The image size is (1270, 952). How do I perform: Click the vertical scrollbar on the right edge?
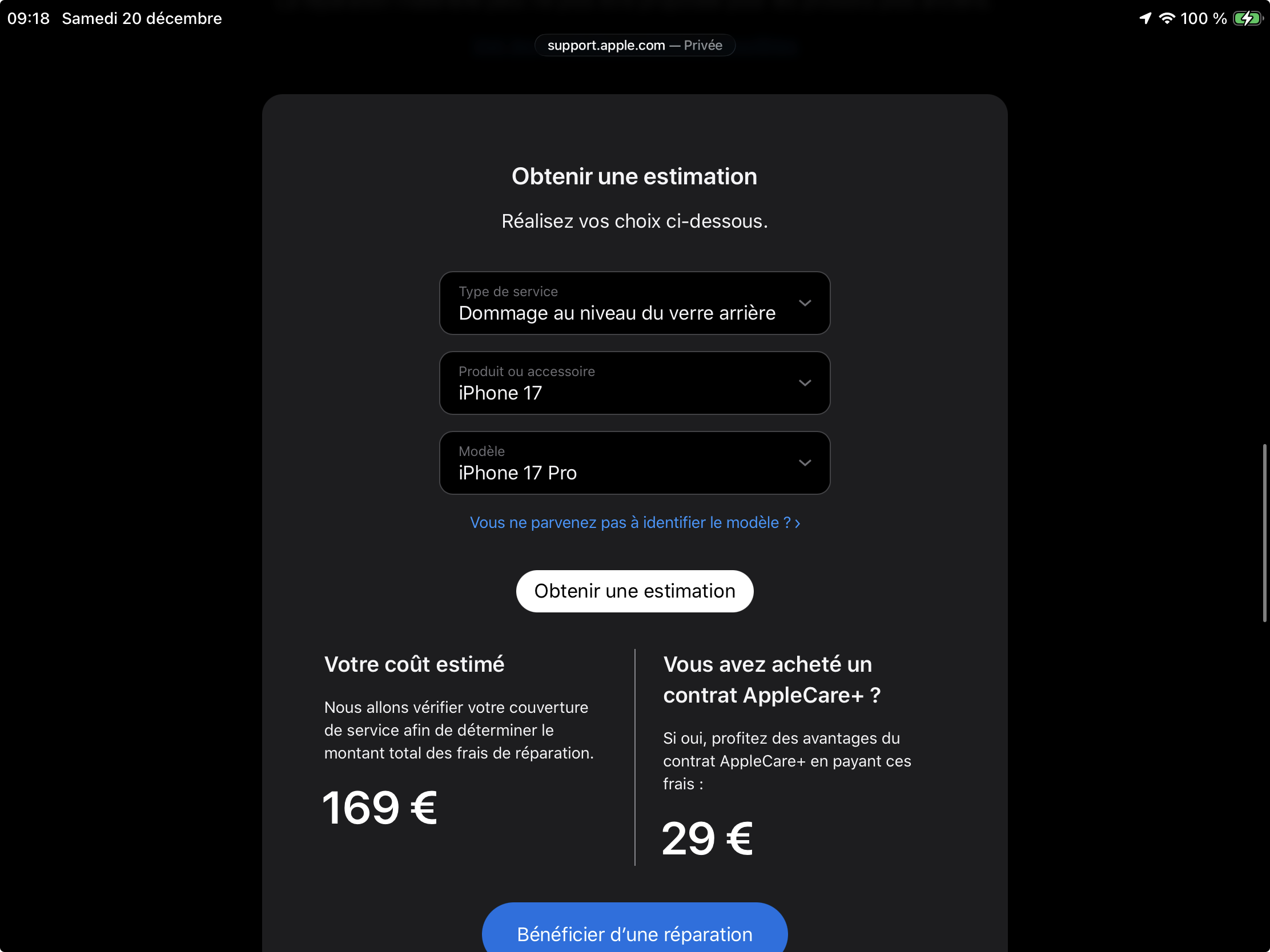pyautogui.click(x=1264, y=532)
